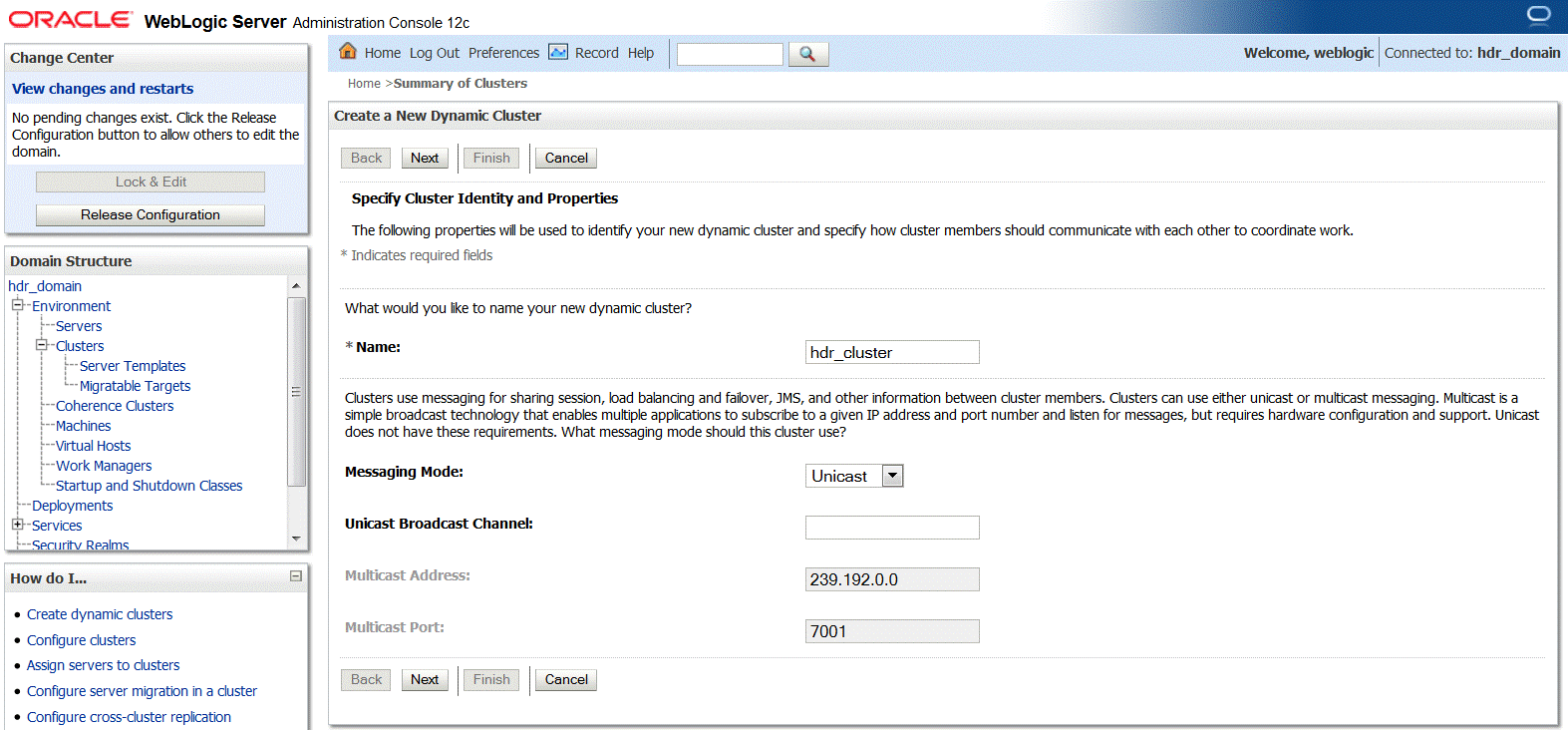The image size is (1568, 730).
Task: Open Work Managers tree item
Action: (104, 466)
